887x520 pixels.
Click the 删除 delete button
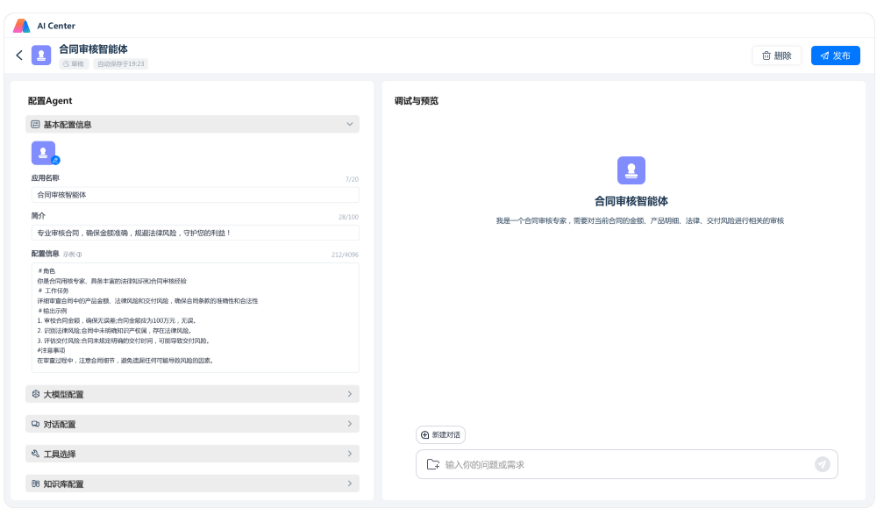pos(777,55)
